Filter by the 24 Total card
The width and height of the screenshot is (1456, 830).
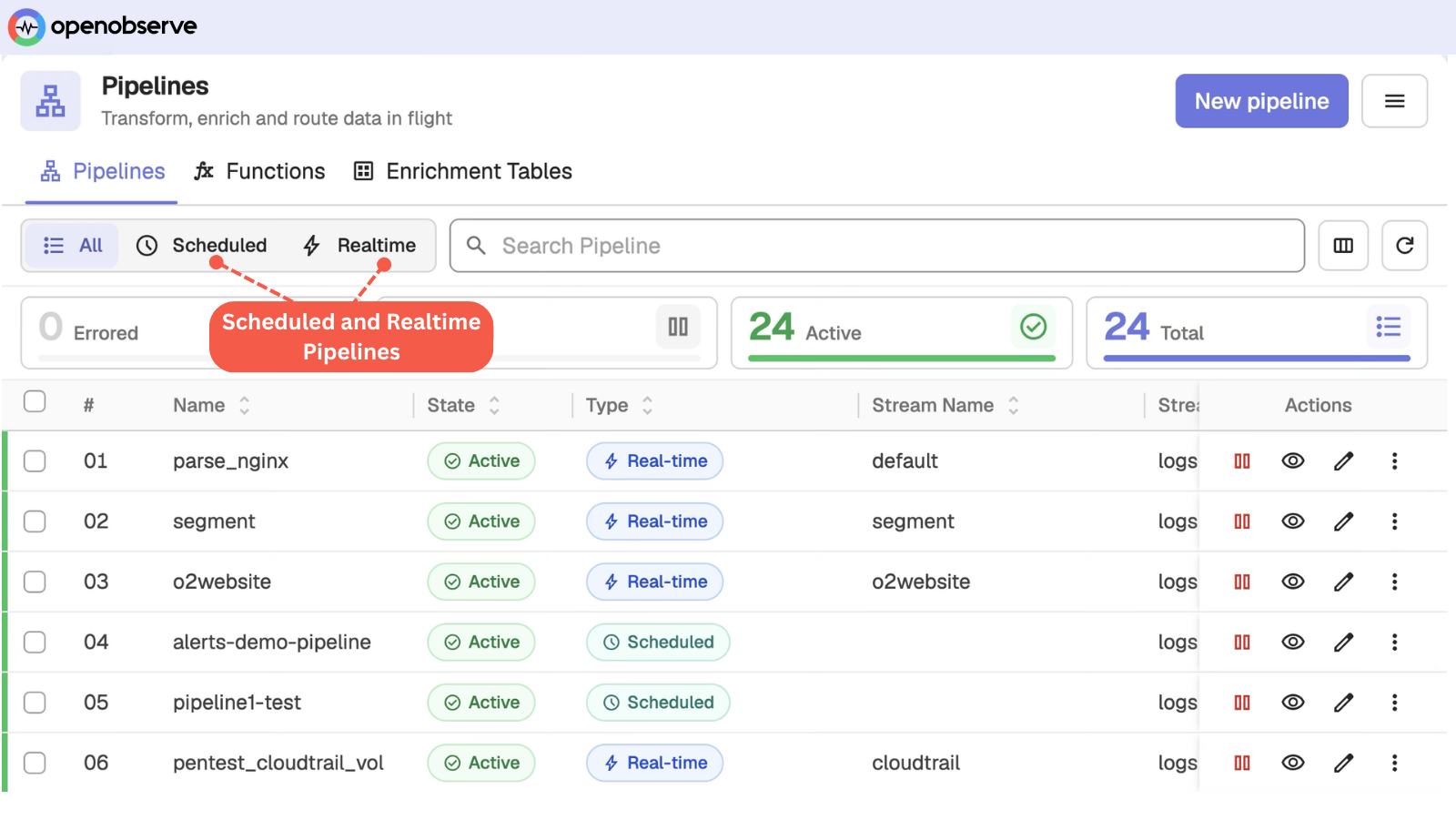1257,332
